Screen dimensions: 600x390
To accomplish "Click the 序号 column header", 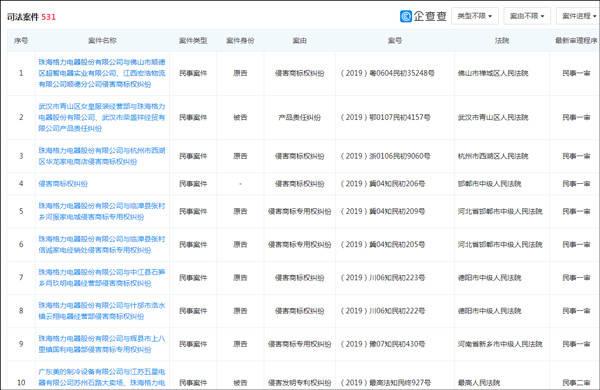I will [21, 40].
